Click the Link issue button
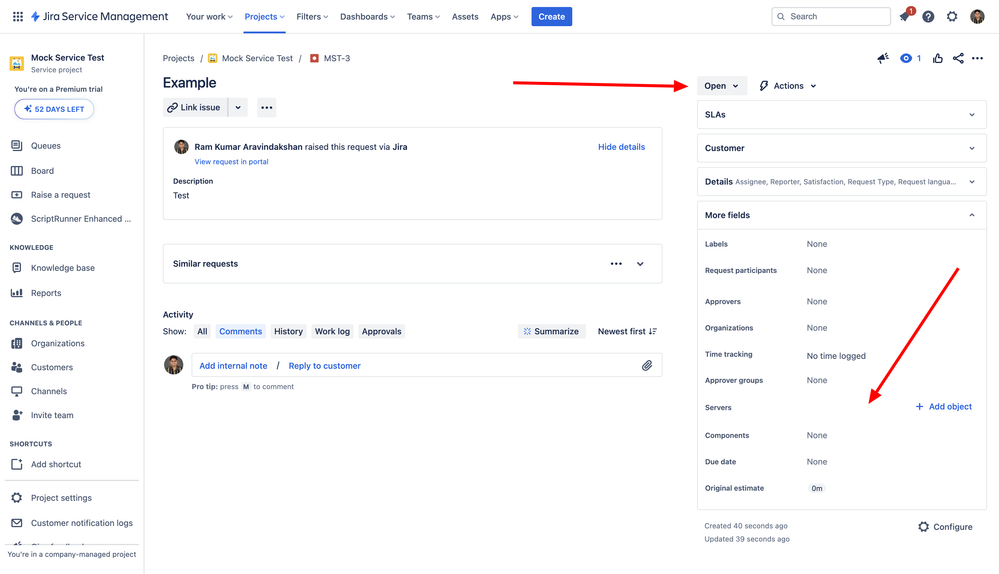The height and width of the screenshot is (574, 999). click(x=195, y=108)
